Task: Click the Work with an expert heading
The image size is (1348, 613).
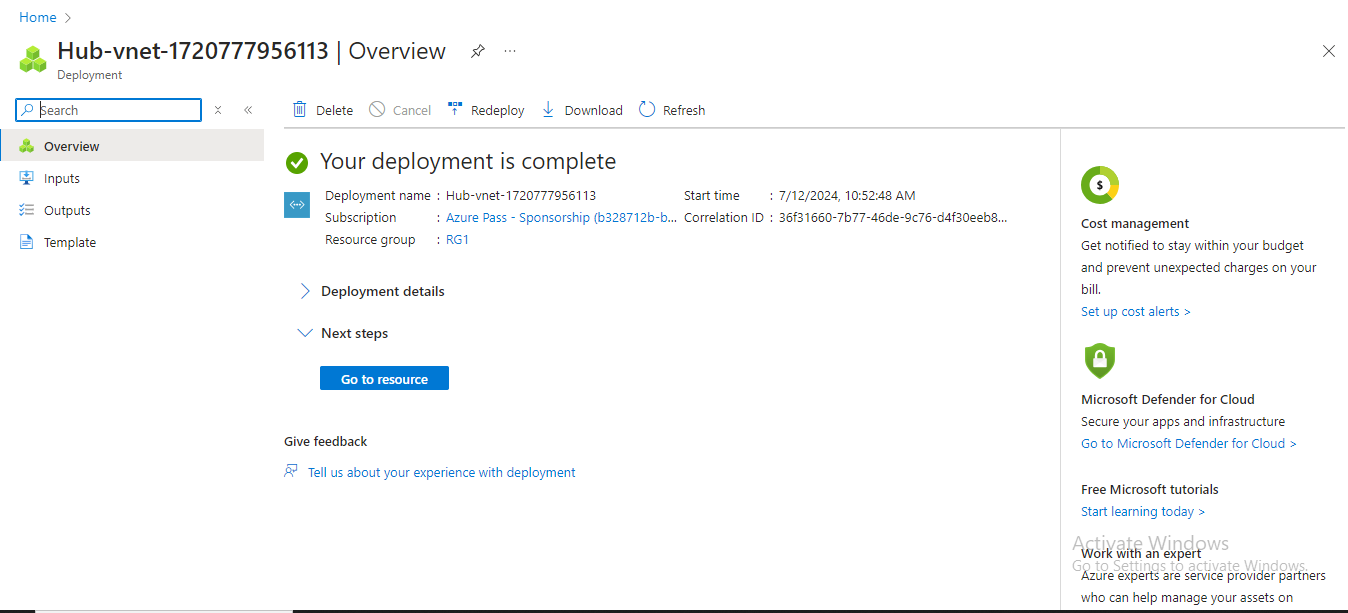Action: coord(1141,553)
